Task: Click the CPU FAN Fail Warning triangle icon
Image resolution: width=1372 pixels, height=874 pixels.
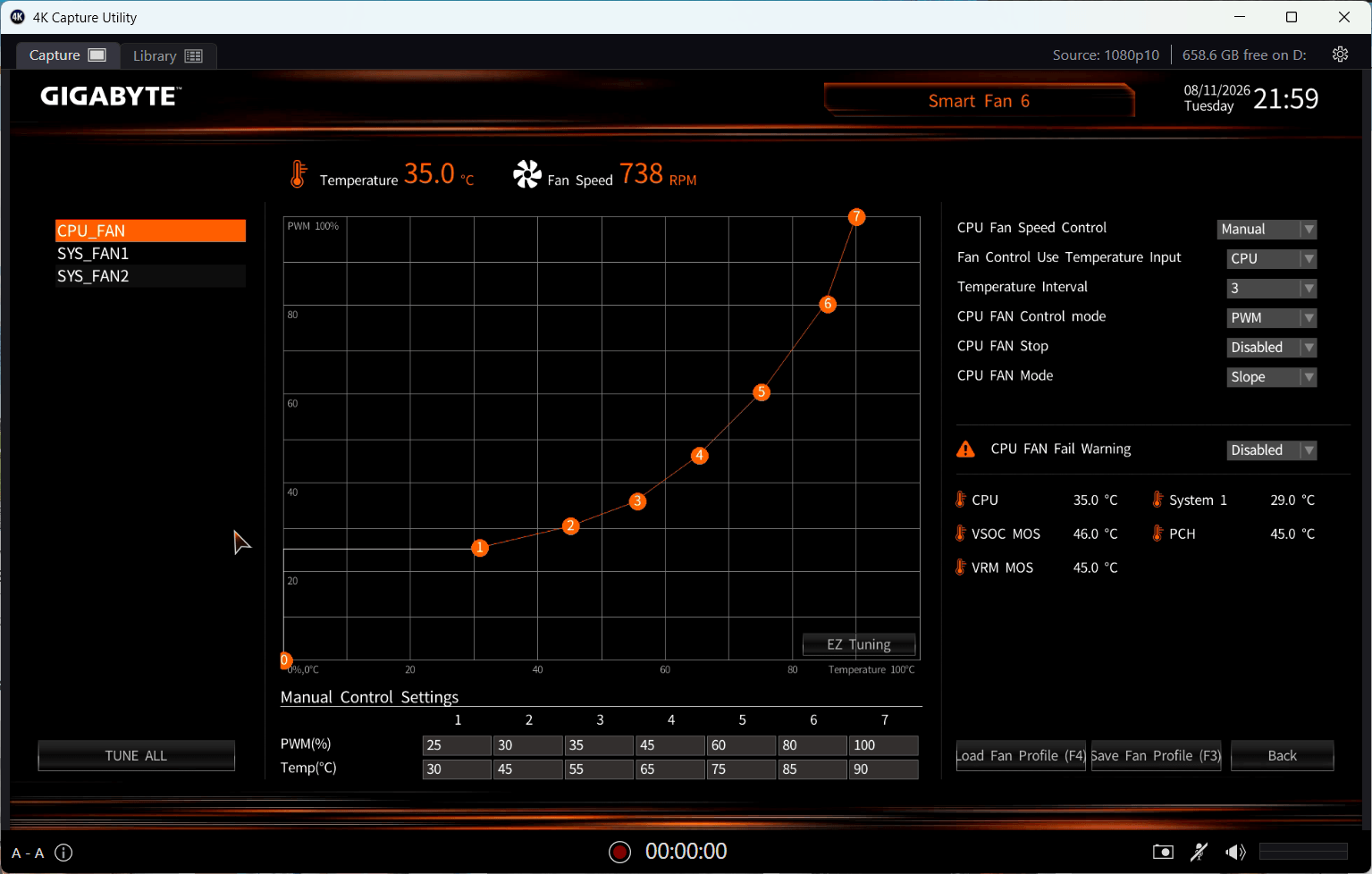Action: pyautogui.click(x=966, y=449)
